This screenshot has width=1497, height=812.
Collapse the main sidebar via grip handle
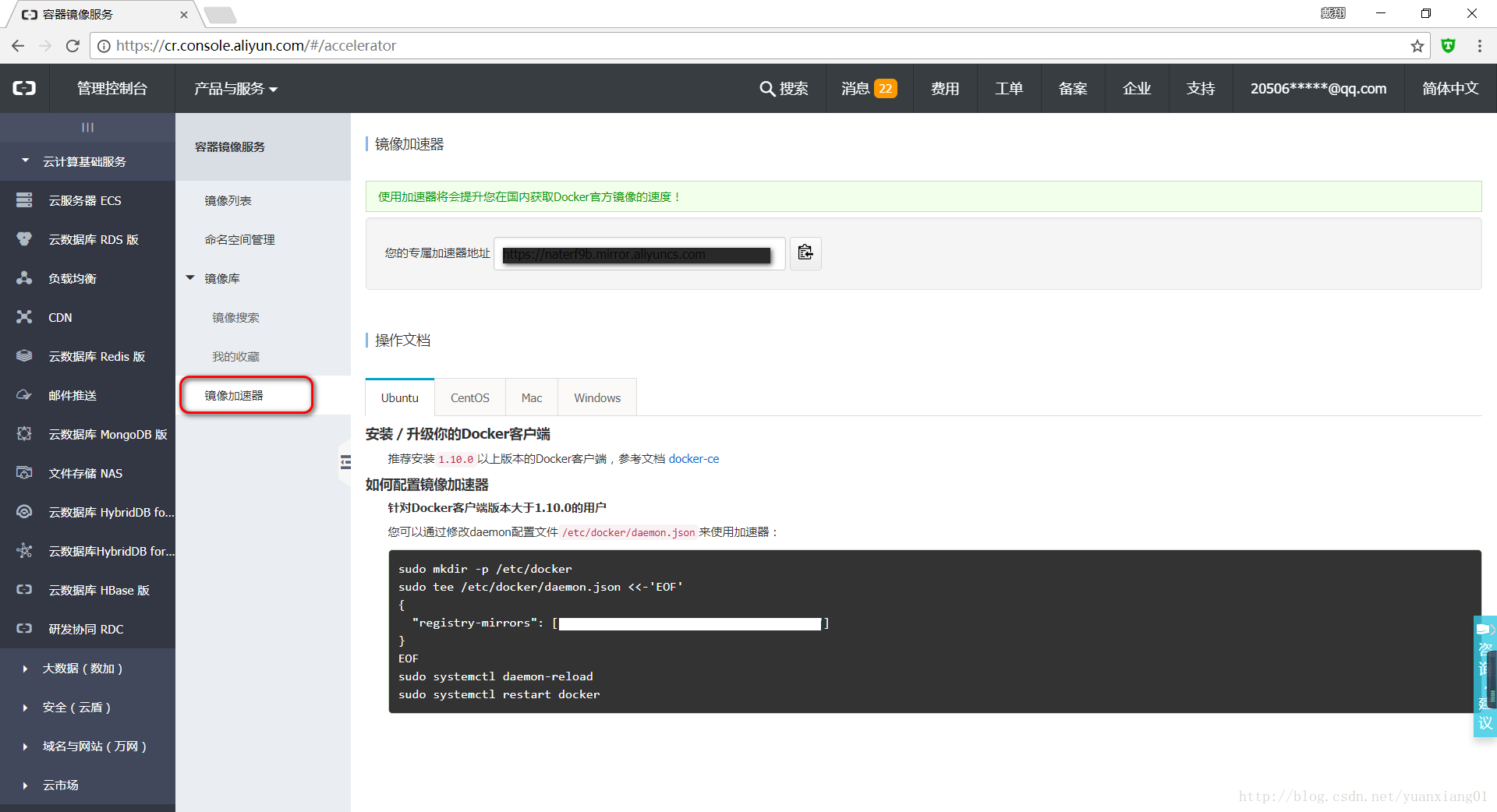click(87, 127)
